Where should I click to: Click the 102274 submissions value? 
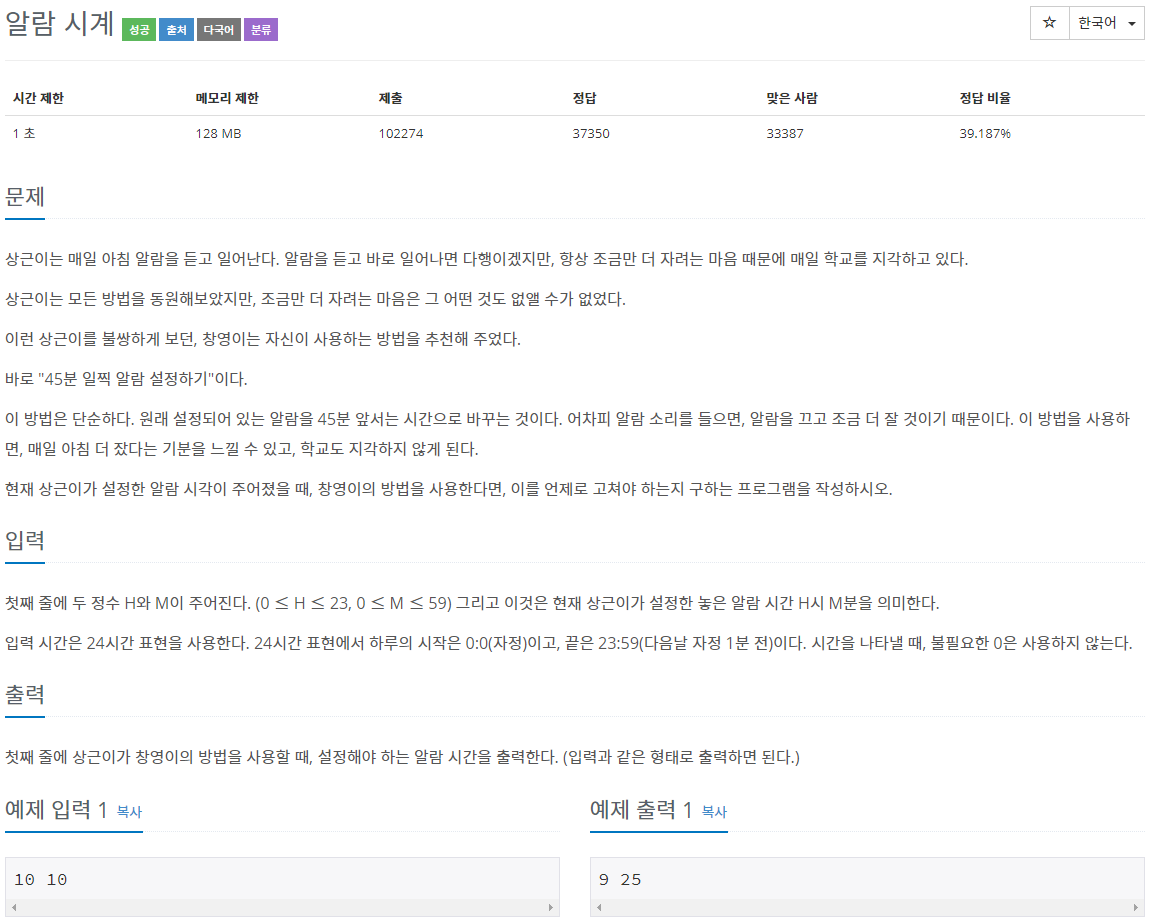(x=401, y=134)
